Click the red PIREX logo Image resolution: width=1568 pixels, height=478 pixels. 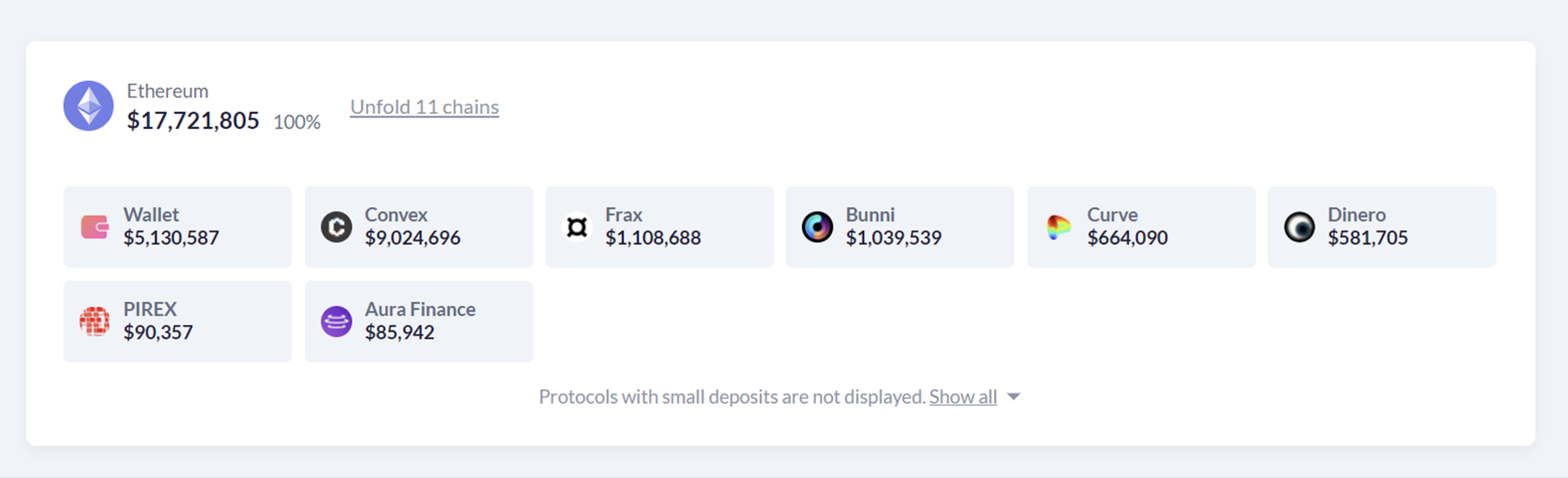pyautogui.click(x=94, y=321)
